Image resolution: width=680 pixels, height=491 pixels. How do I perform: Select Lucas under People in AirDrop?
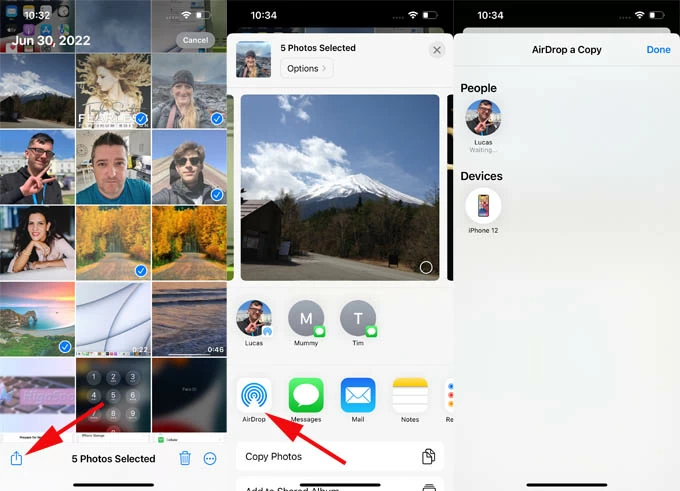tap(483, 118)
